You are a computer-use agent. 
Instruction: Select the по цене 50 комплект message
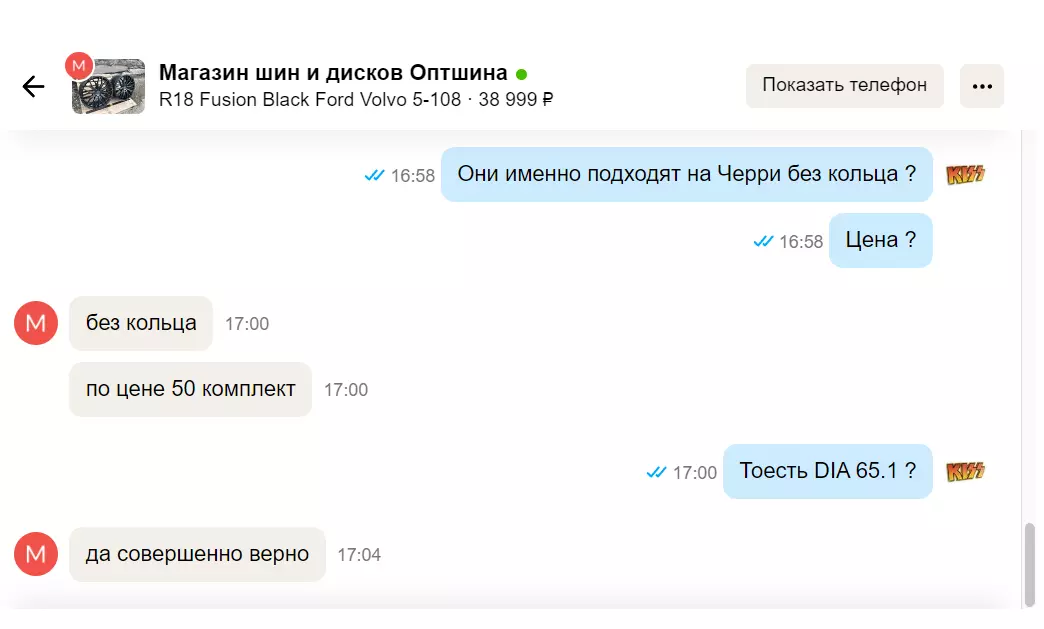(x=190, y=389)
